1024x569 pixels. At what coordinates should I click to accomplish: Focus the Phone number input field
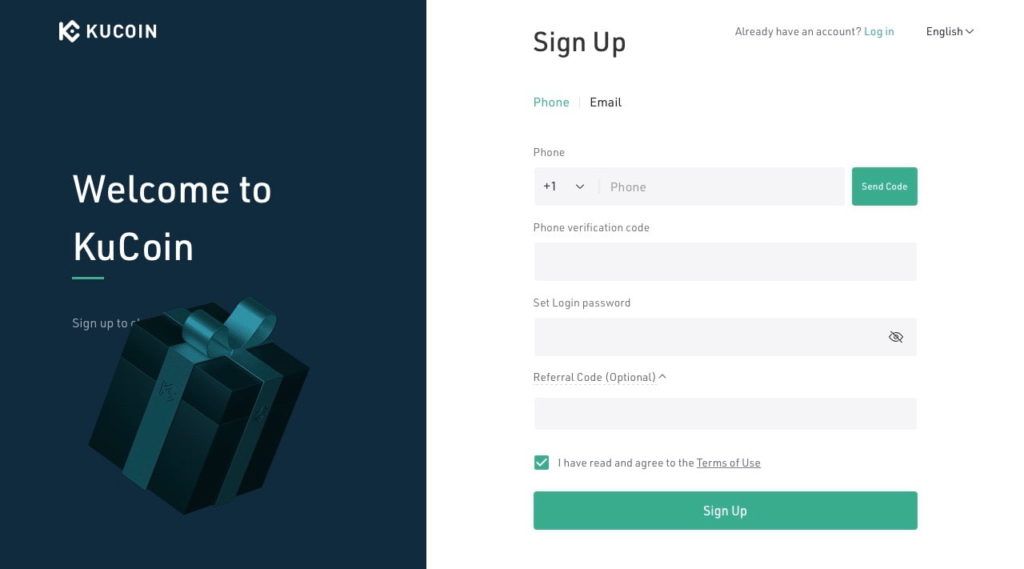click(x=724, y=187)
